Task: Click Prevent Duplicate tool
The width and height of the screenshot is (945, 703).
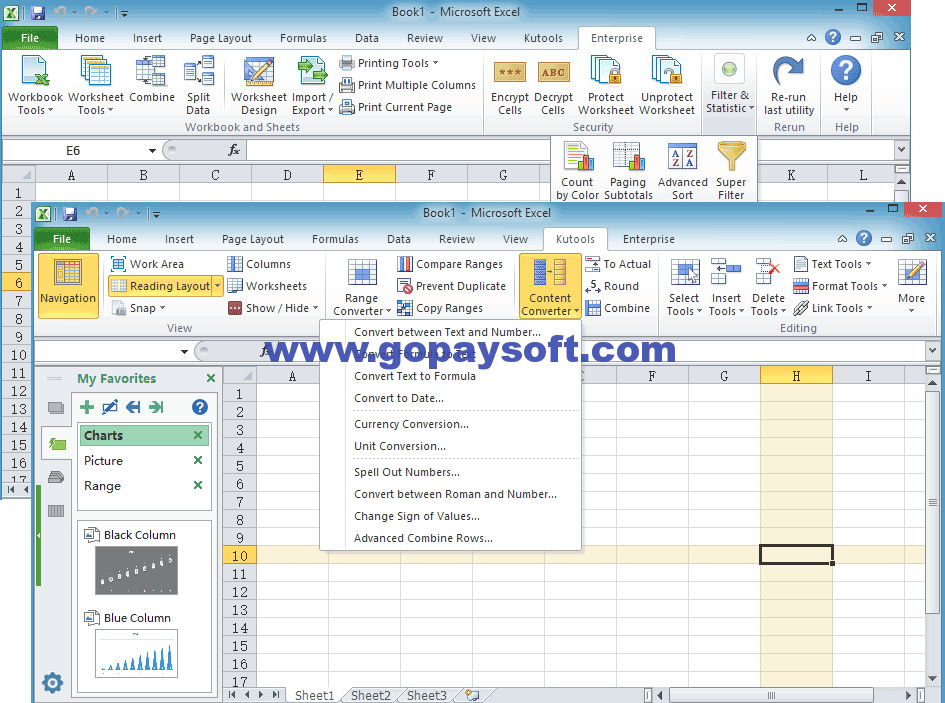Action: (x=451, y=286)
